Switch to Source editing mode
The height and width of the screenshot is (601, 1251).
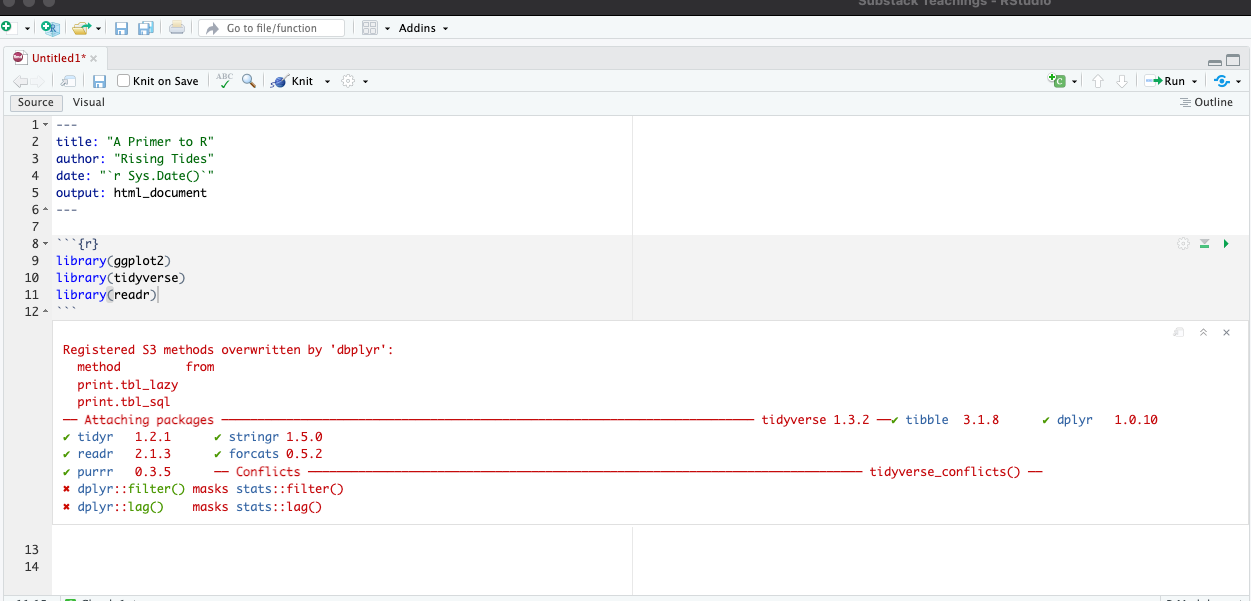pyautogui.click(x=36, y=102)
